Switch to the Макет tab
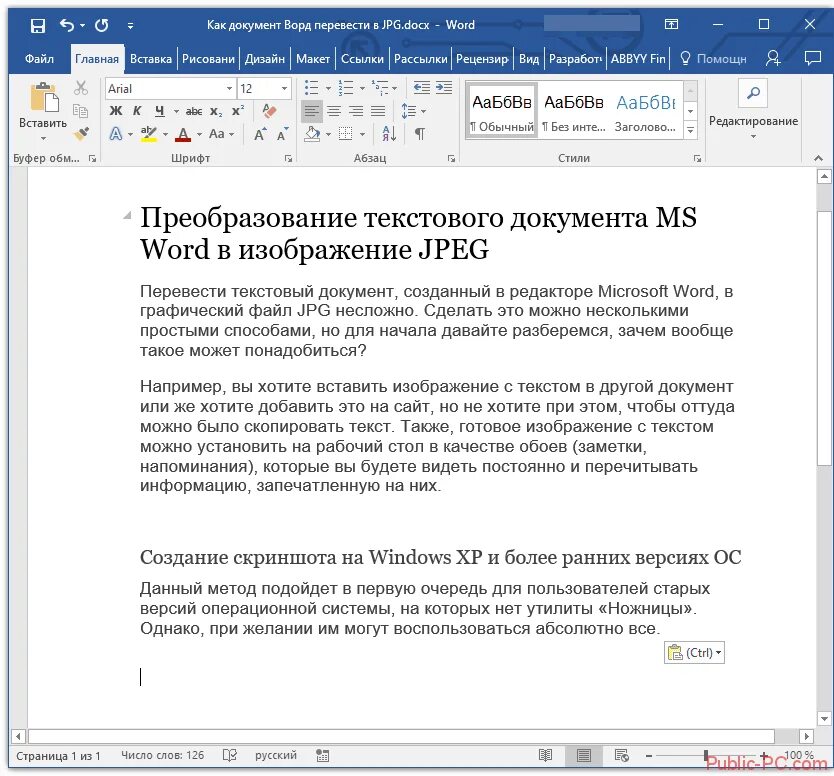The width and height of the screenshot is (834, 776). (313, 59)
